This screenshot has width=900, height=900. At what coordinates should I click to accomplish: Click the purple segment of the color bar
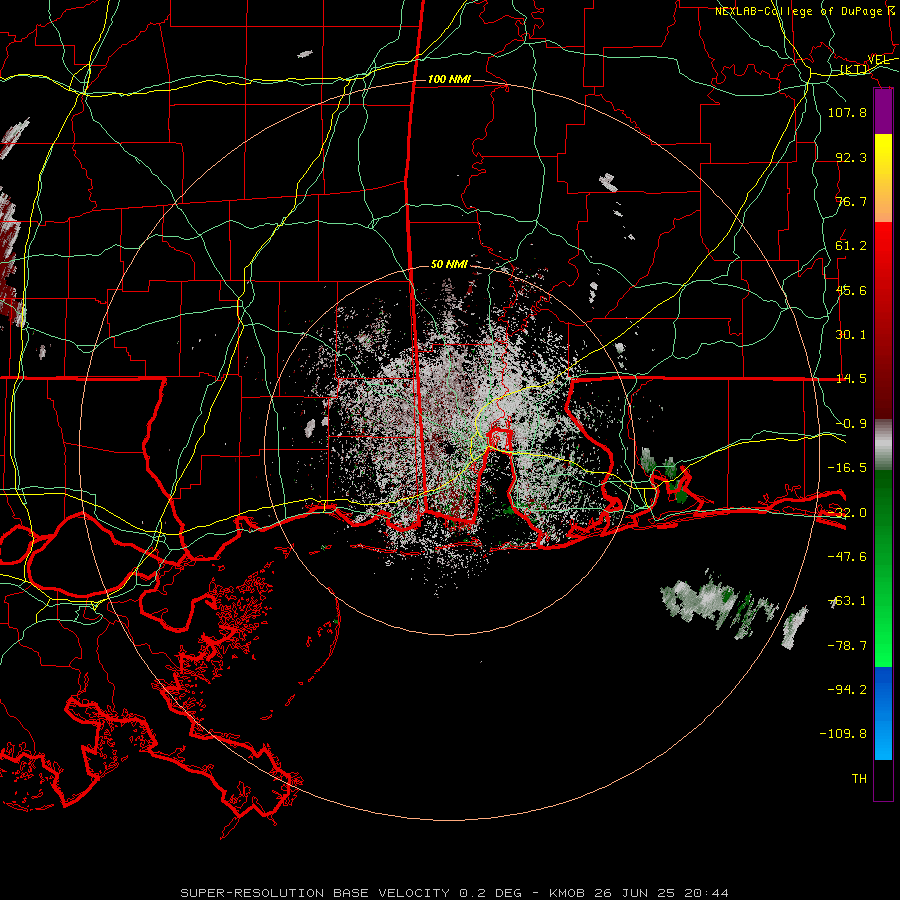883,112
